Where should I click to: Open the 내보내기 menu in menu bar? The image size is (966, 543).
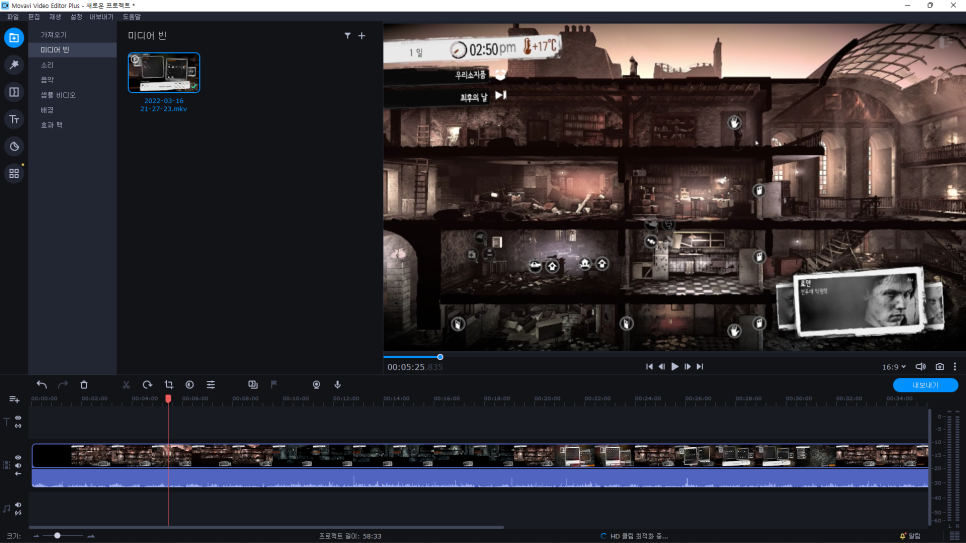pyautogui.click(x=102, y=17)
